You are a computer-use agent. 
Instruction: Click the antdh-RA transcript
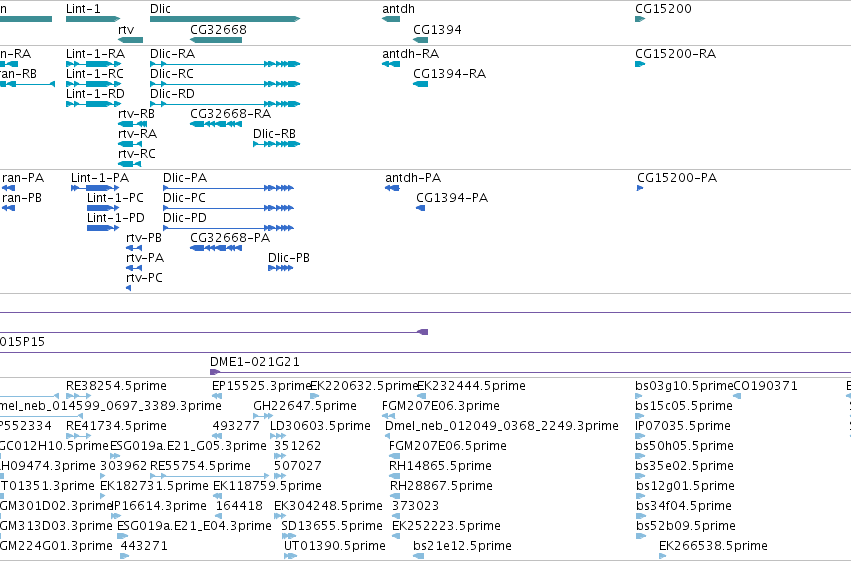(391, 64)
